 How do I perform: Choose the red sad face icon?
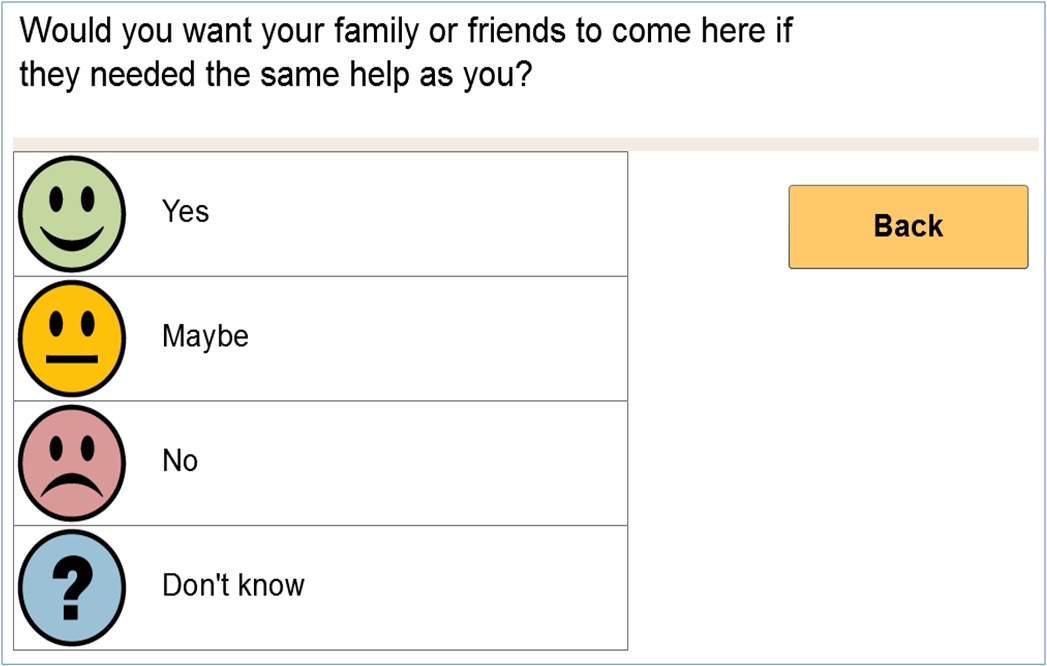(x=71, y=463)
